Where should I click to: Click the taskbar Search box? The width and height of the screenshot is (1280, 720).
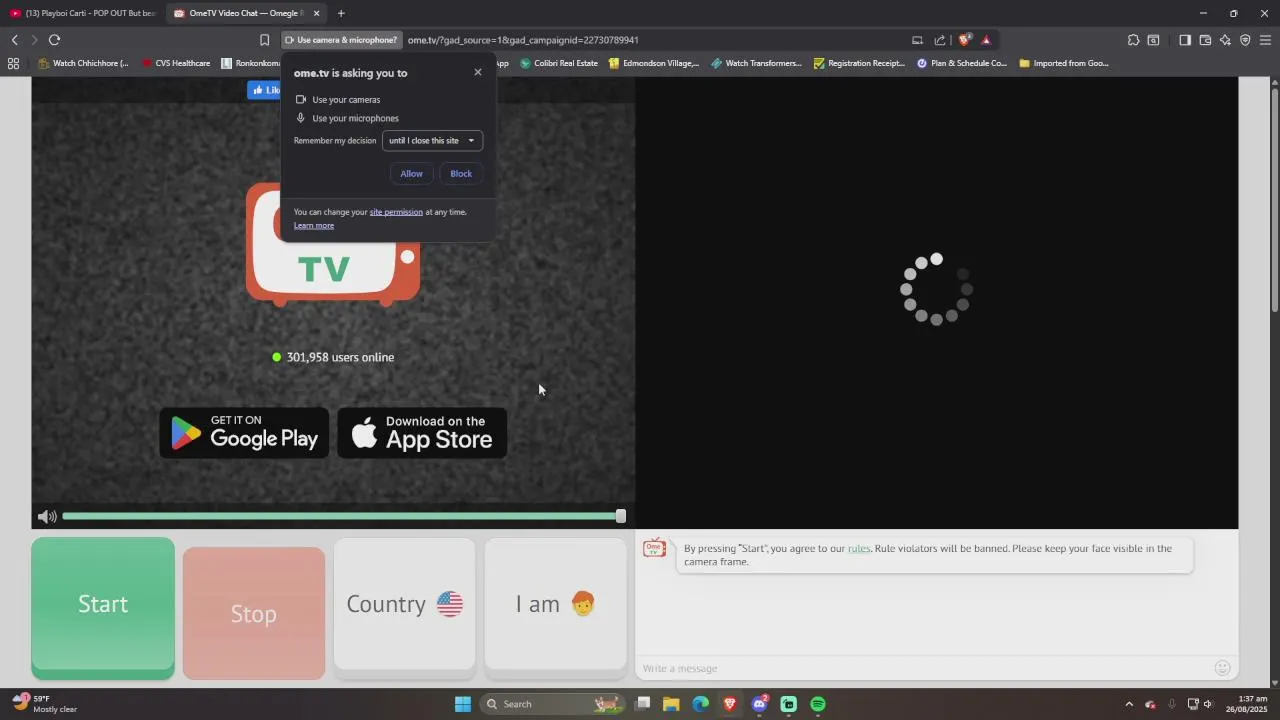click(552, 704)
